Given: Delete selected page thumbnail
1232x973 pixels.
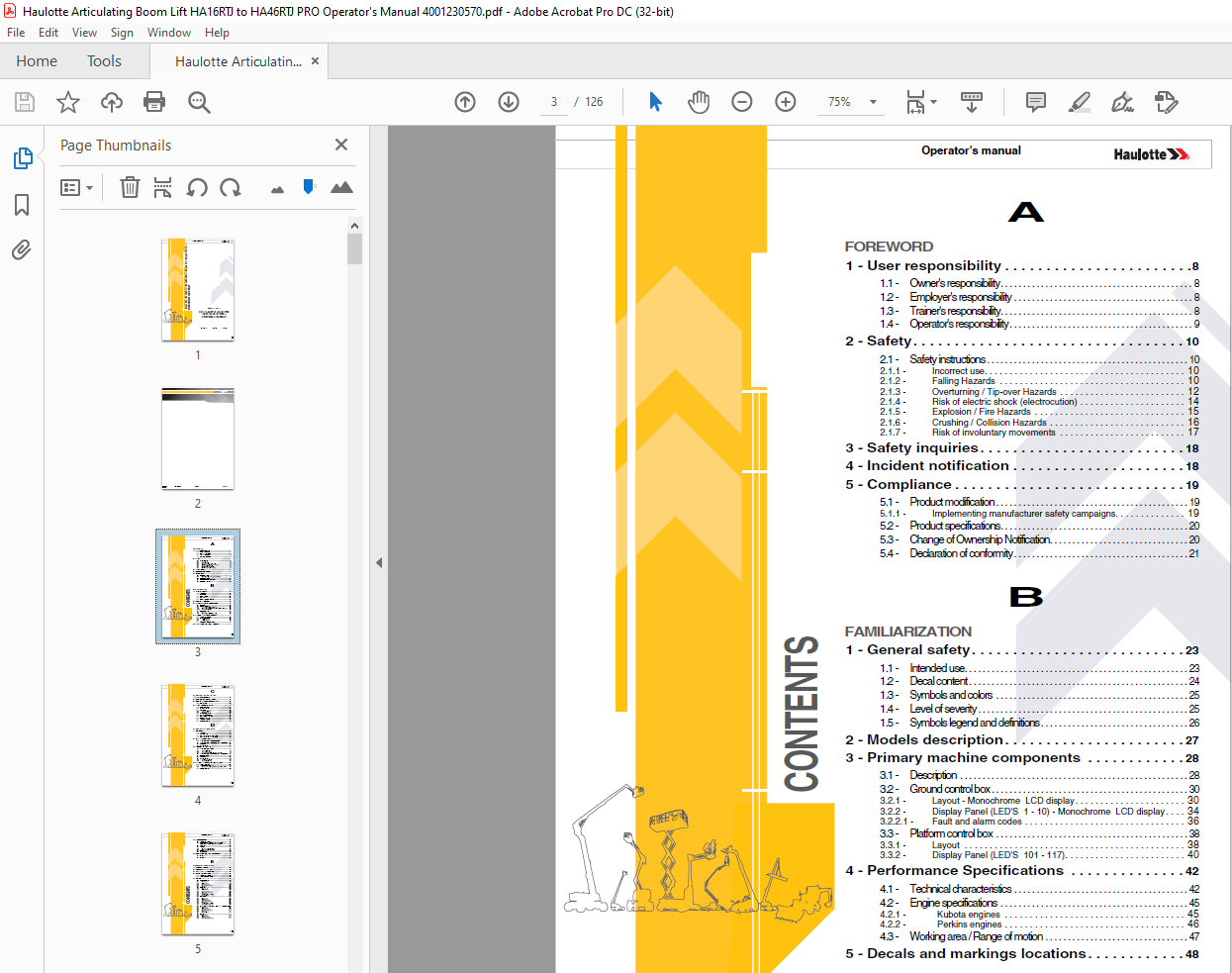Looking at the screenshot, I should (130, 187).
